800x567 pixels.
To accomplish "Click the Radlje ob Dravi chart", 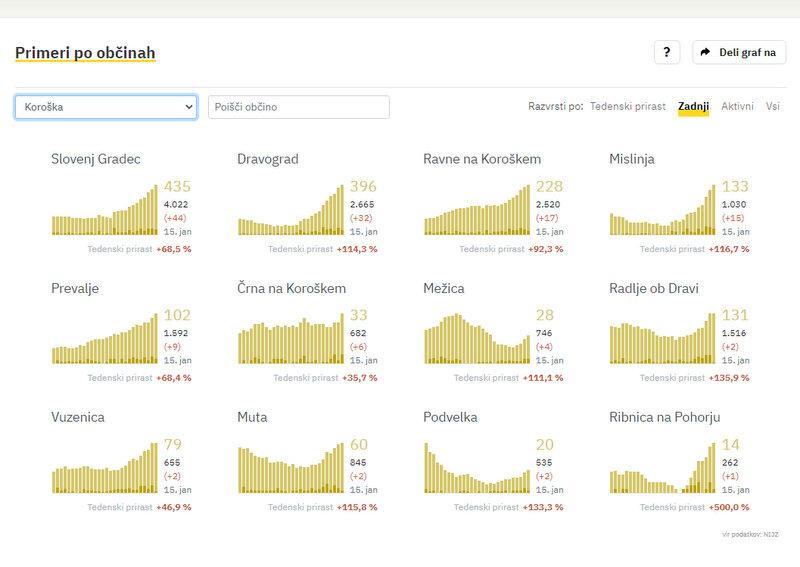I will click(662, 340).
